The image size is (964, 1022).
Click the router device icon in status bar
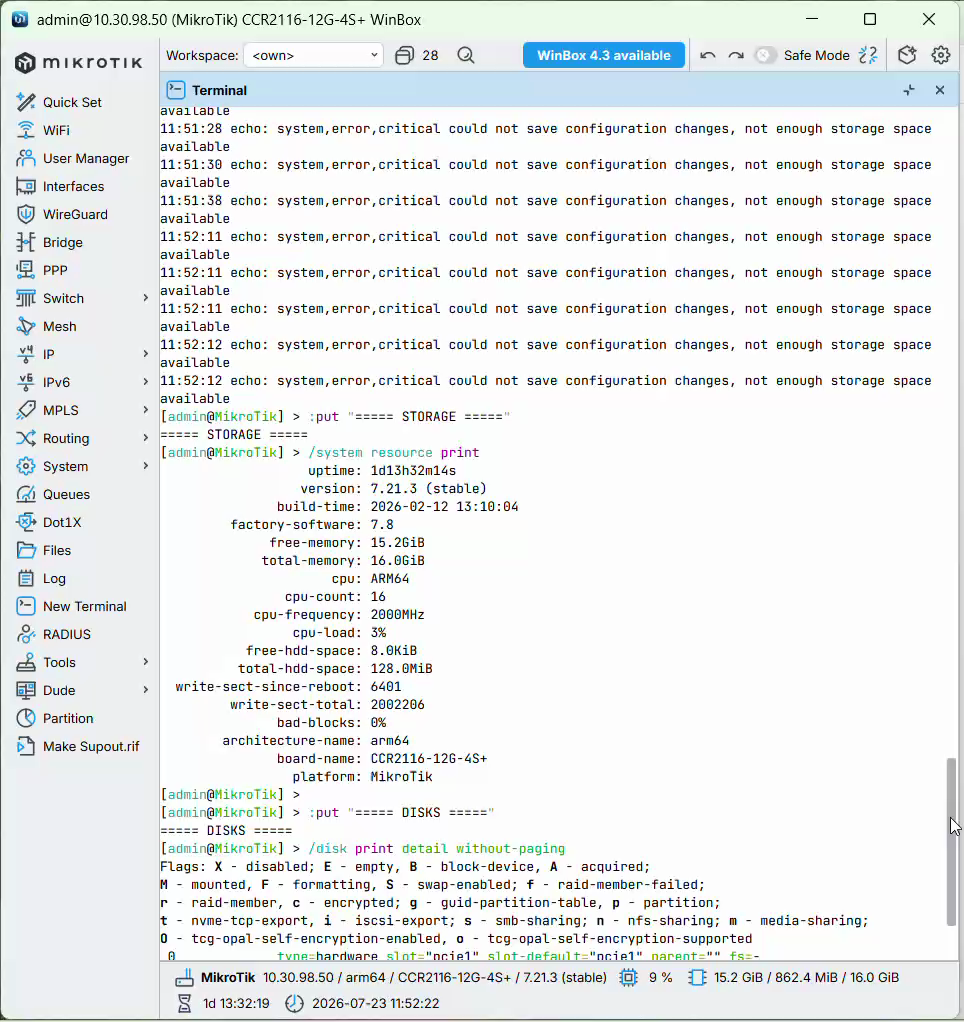click(x=184, y=978)
